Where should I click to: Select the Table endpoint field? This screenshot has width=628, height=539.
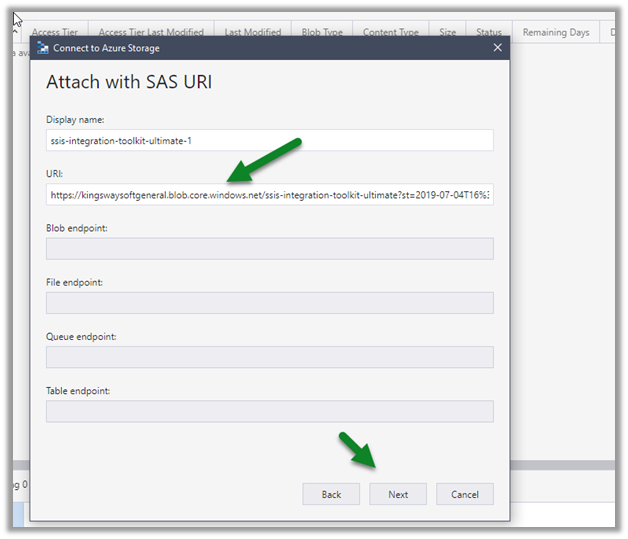[x=269, y=411]
